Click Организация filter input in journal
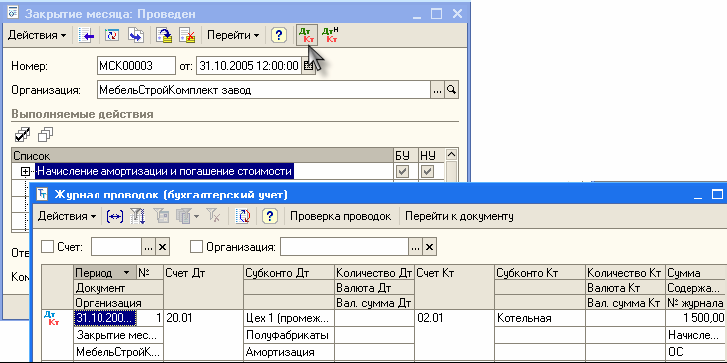 coord(344,247)
